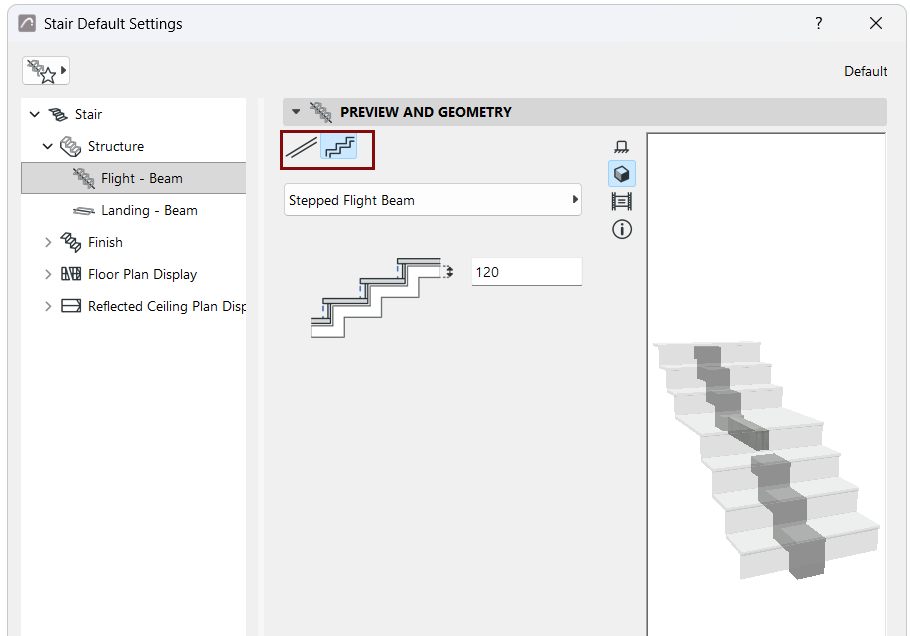Click the Default label text

[x=865, y=71]
